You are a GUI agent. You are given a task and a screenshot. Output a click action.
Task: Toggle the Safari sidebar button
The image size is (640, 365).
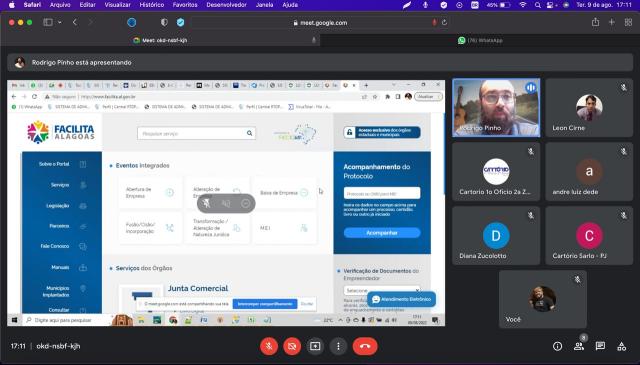point(48,22)
